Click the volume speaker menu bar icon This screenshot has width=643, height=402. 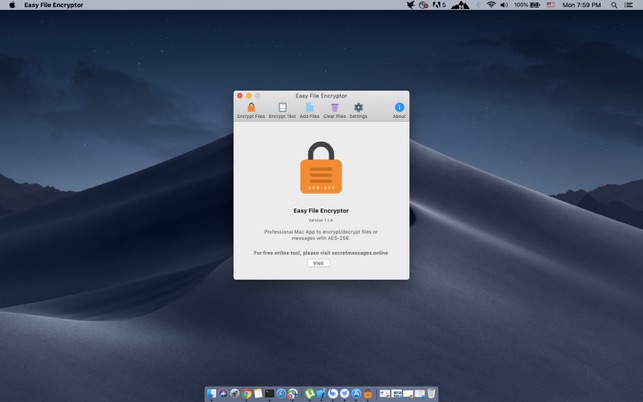coord(504,5)
